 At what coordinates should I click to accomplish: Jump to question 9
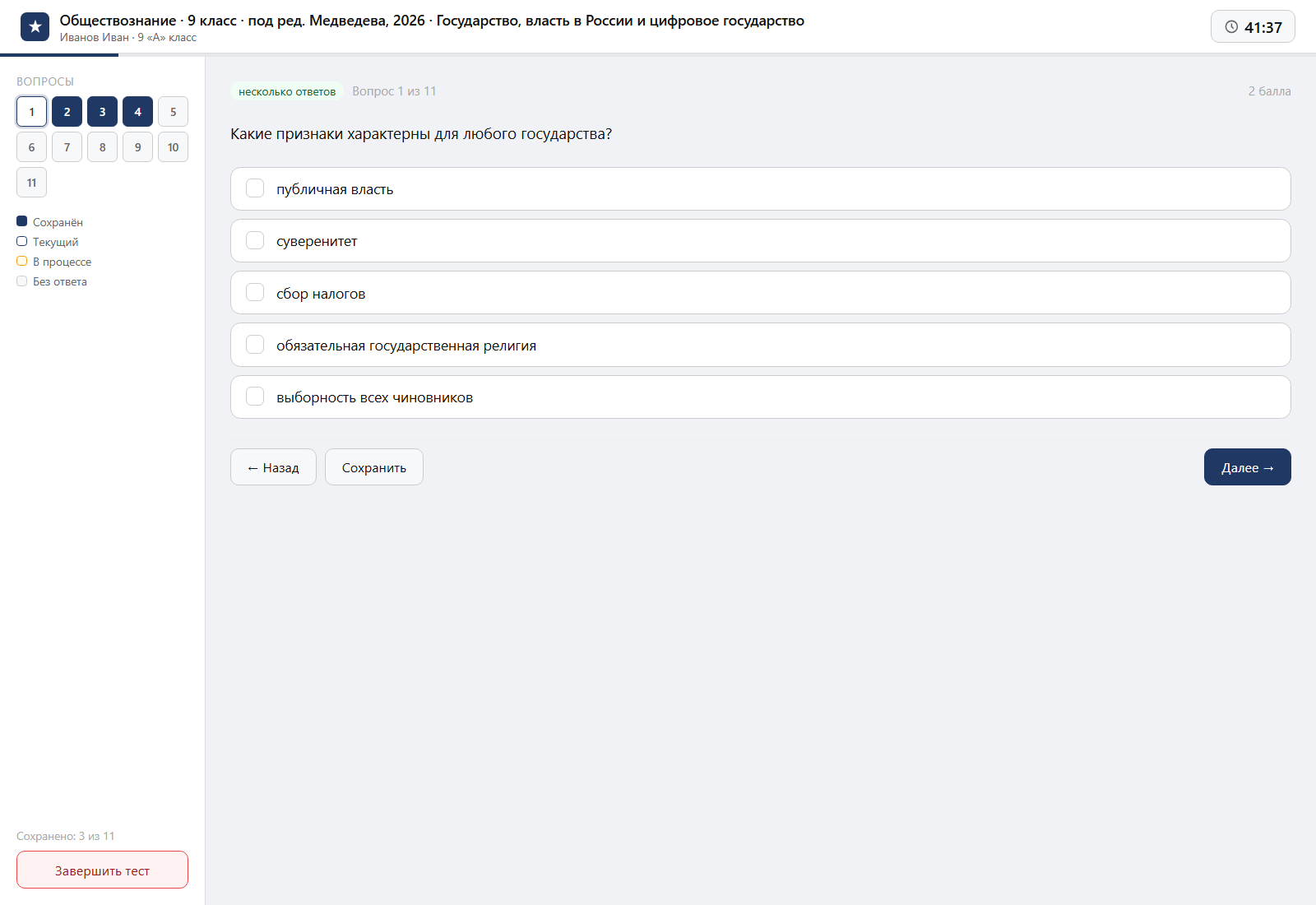tap(137, 147)
